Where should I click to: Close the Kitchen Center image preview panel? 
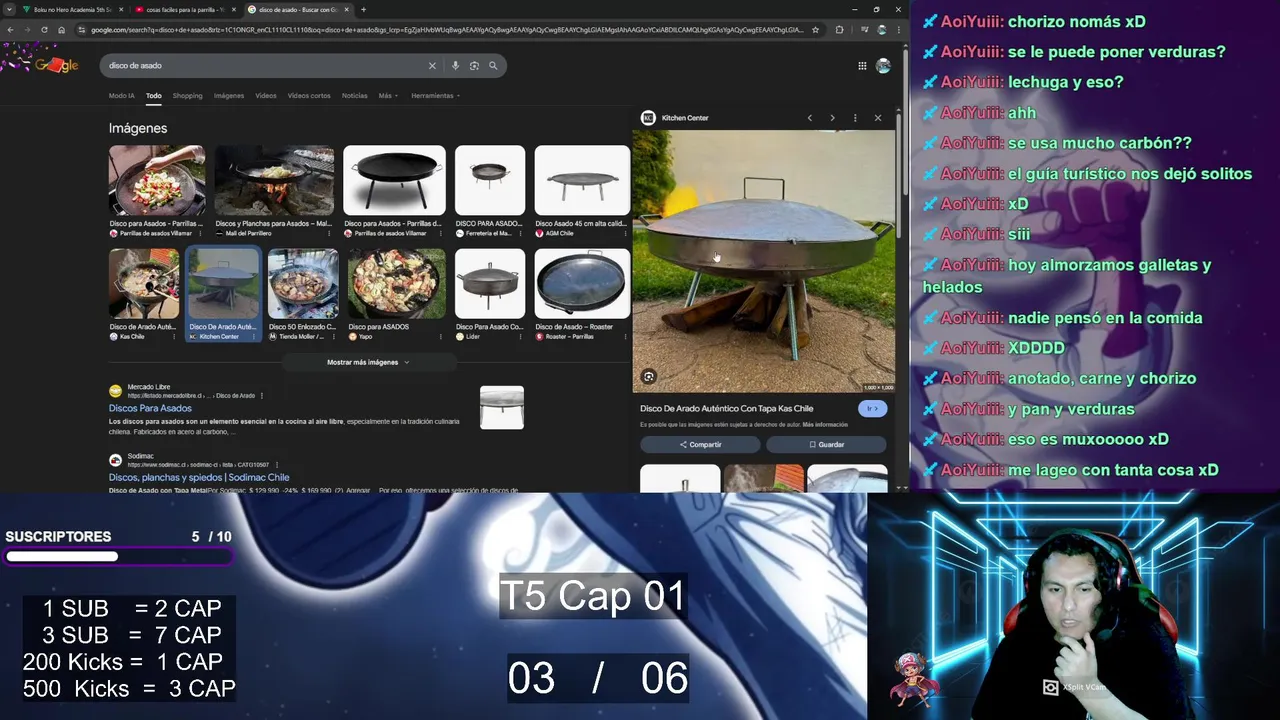pyautogui.click(x=878, y=118)
